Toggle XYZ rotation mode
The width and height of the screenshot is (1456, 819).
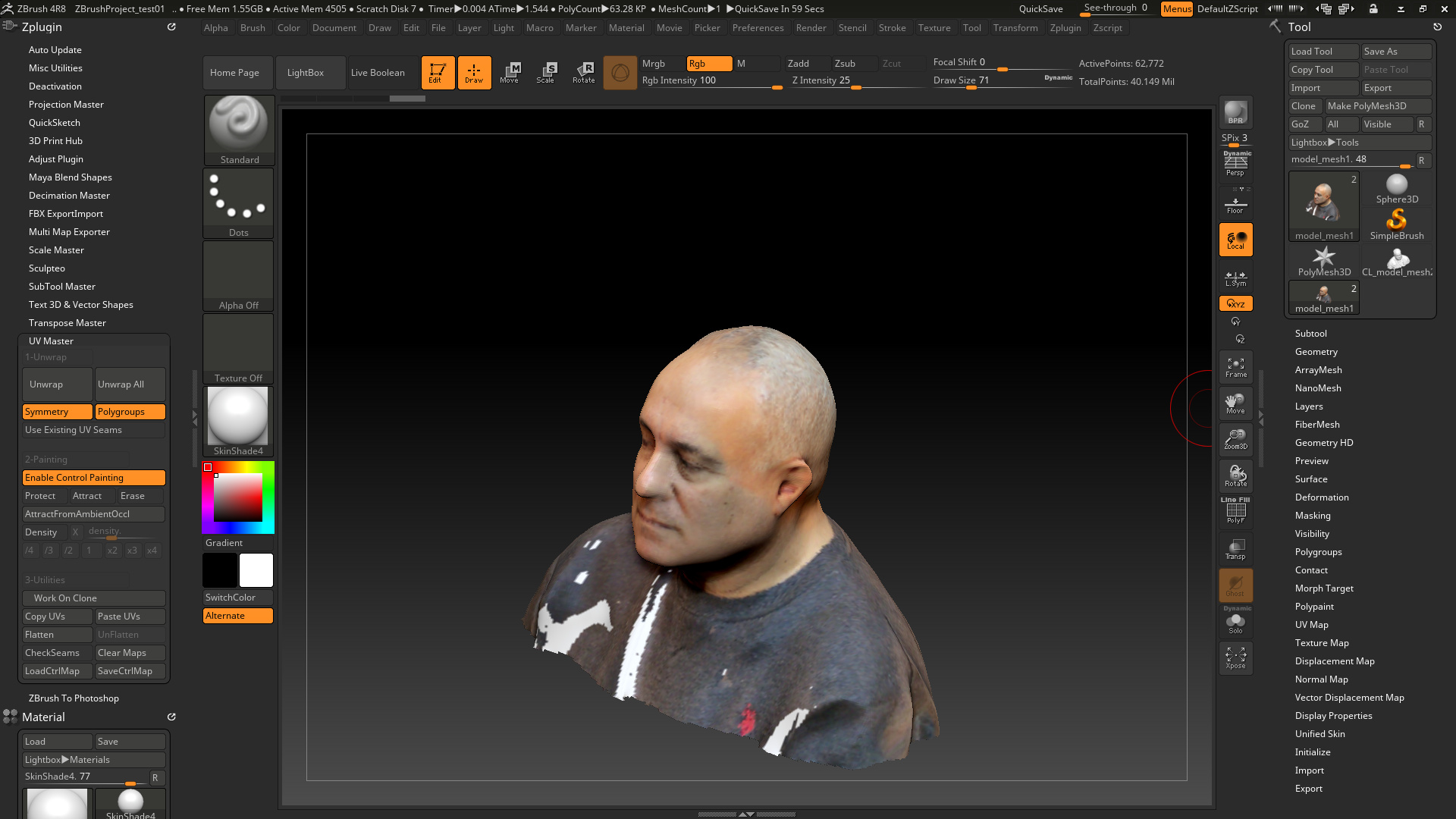pyautogui.click(x=1235, y=303)
